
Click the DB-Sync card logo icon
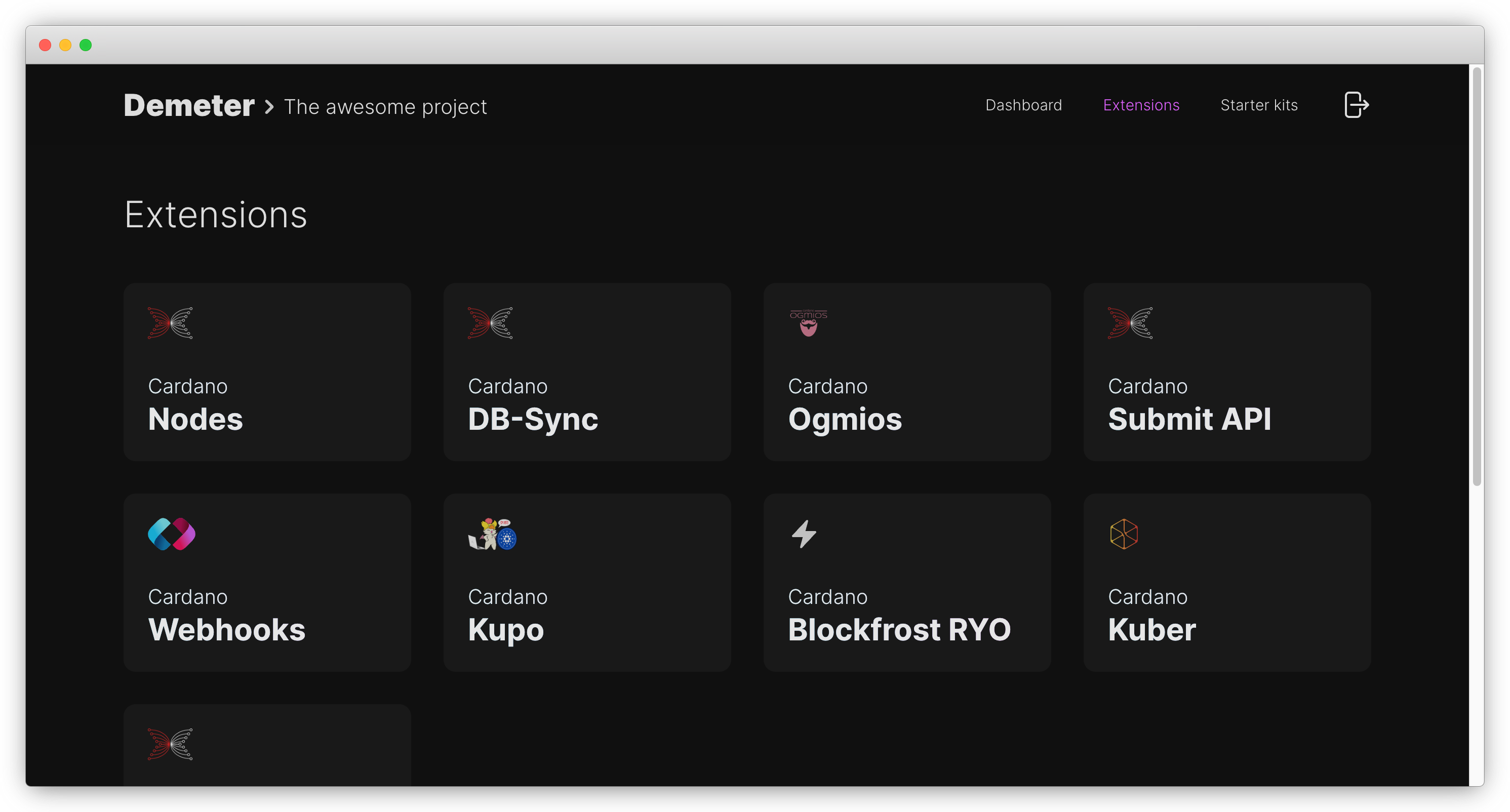click(490, 323)
